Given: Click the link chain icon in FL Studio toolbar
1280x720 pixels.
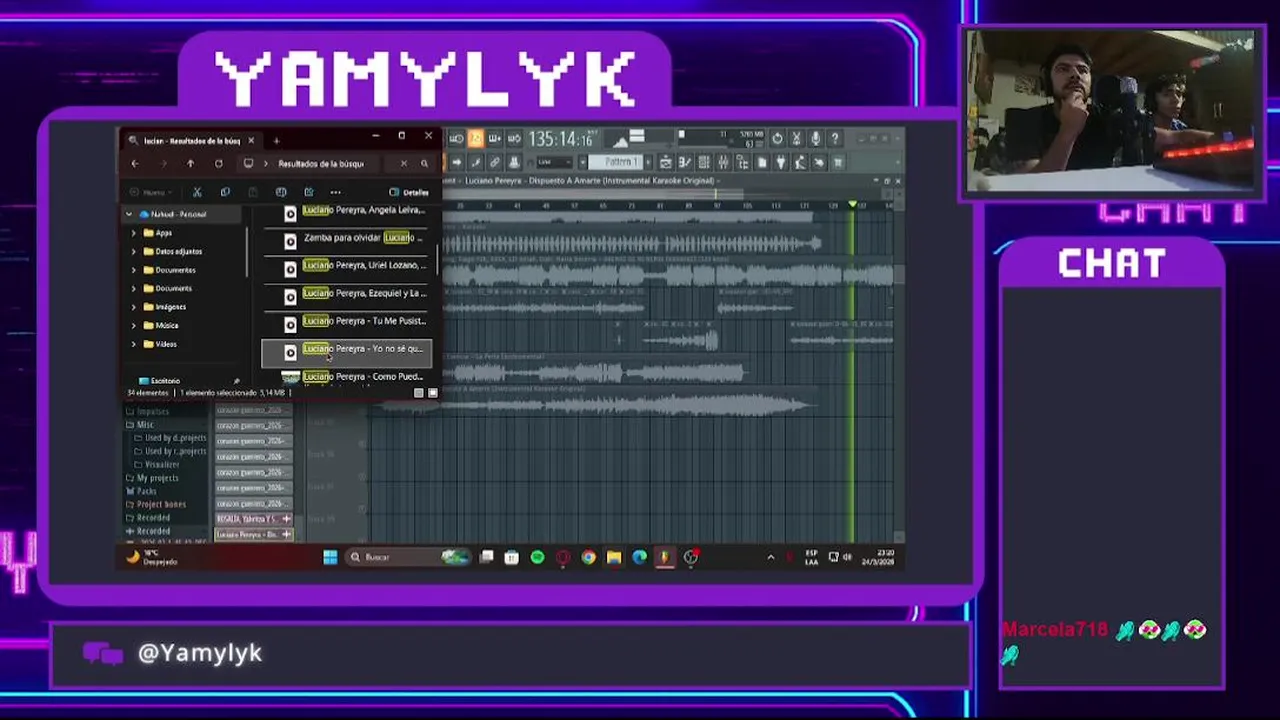Looking at the screenshot, I should pyautogui.click(x=495, y=162).
